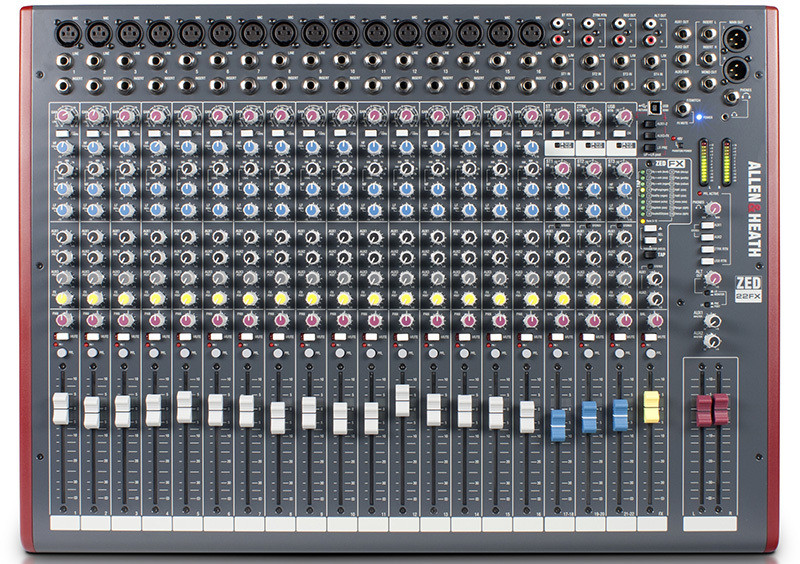
Task: Click the channel 4 LINE input jack
Action: pyautogui.click(x=156, y=61)
